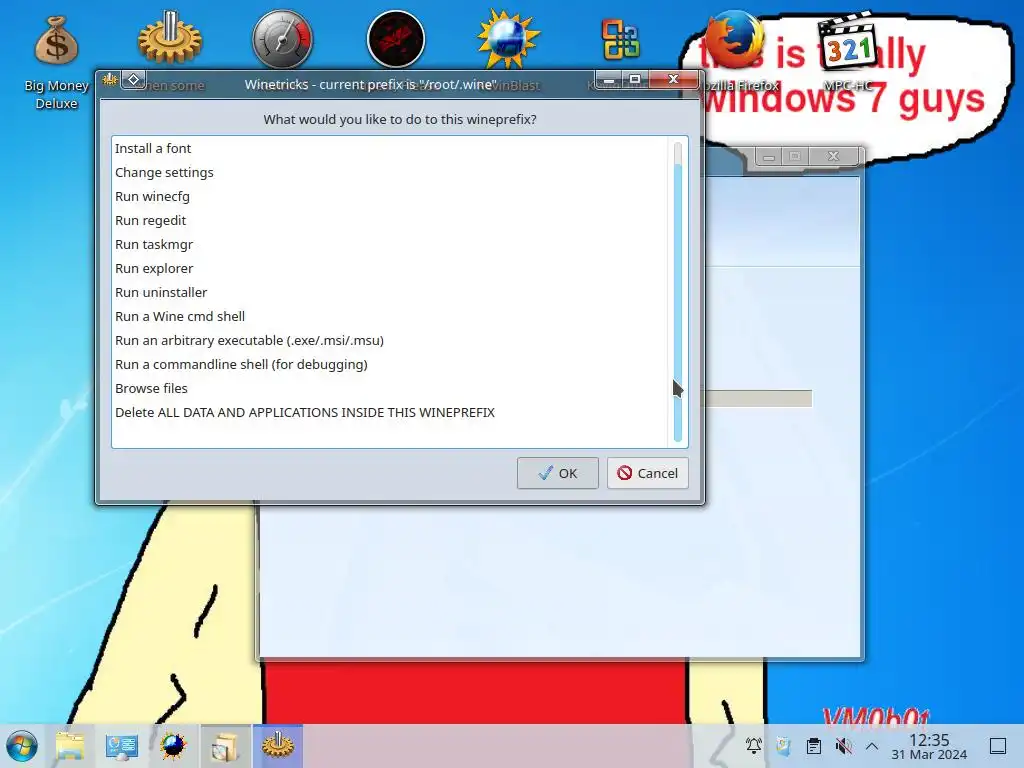Image resolution: width=1024 pixels, height=768 pixels.
Task: Open the gold gear Winetricks desktop icon
Action: pyautogui.click(x=170, y=39)
